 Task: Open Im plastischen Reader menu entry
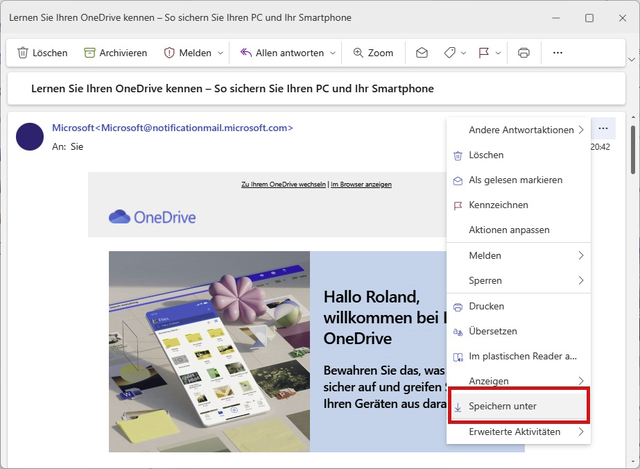pos(519,356)
